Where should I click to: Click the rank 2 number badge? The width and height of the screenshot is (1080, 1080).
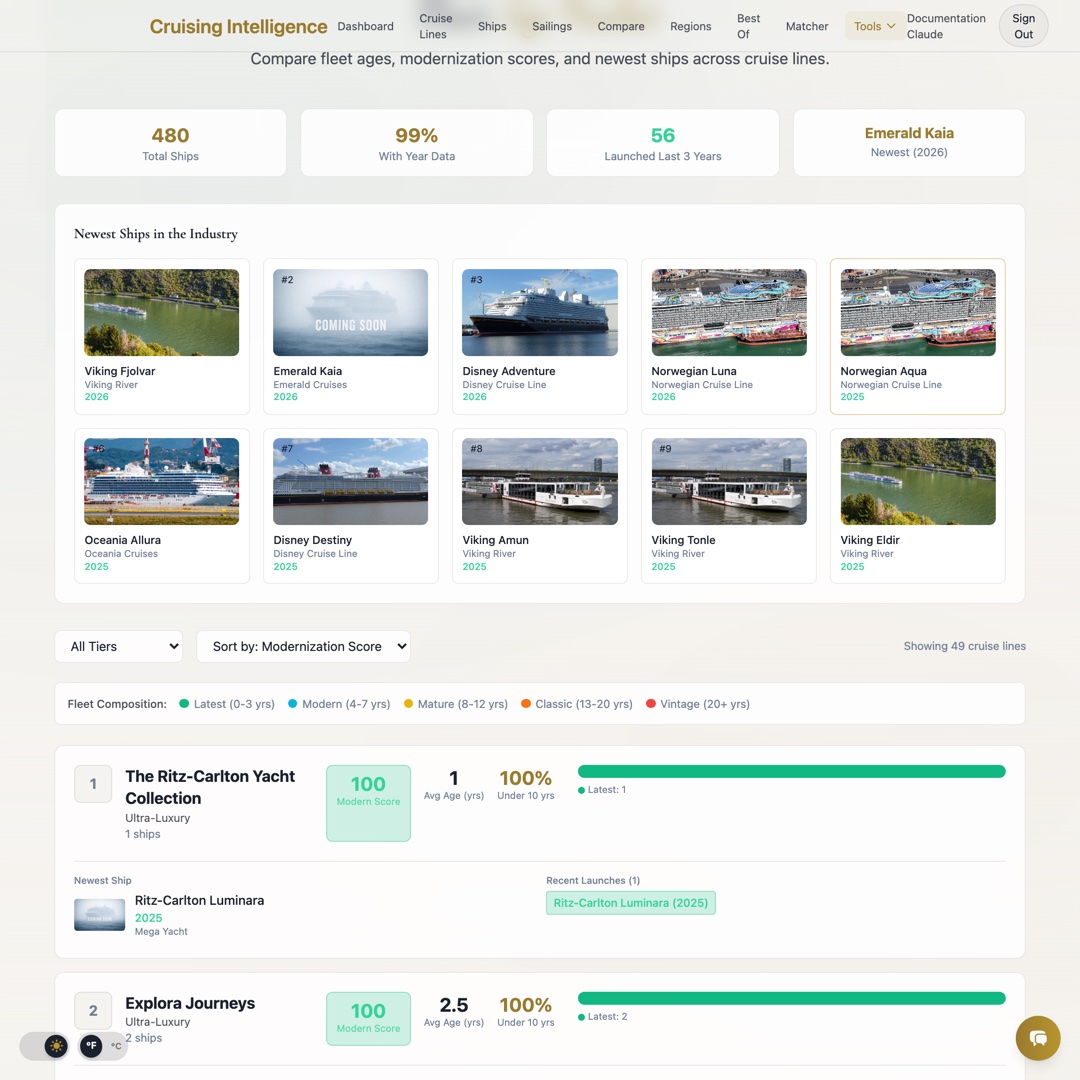pos(93,1010)
